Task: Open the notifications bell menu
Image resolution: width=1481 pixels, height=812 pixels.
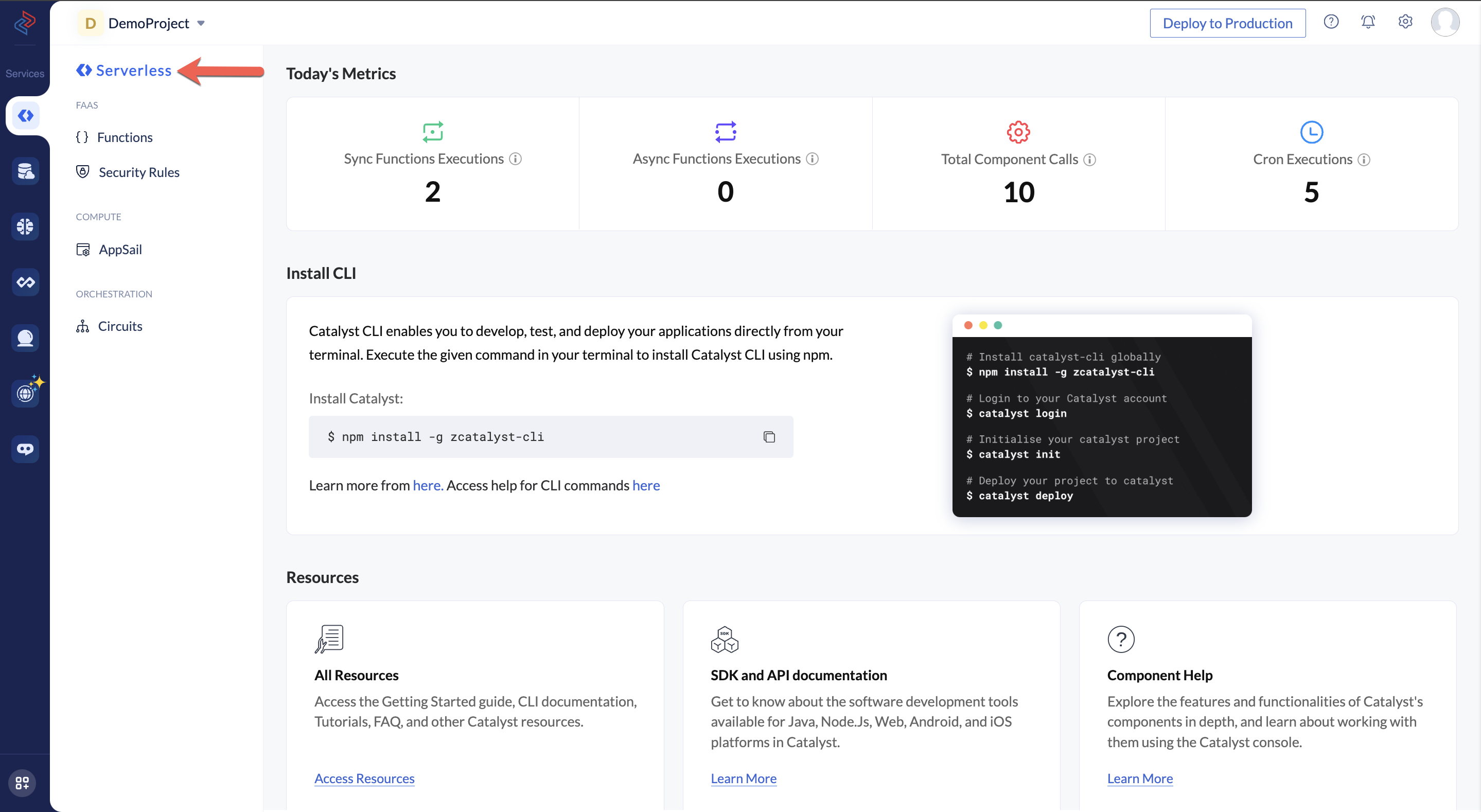Action: pyautogui.click(x=1369, y=22)
